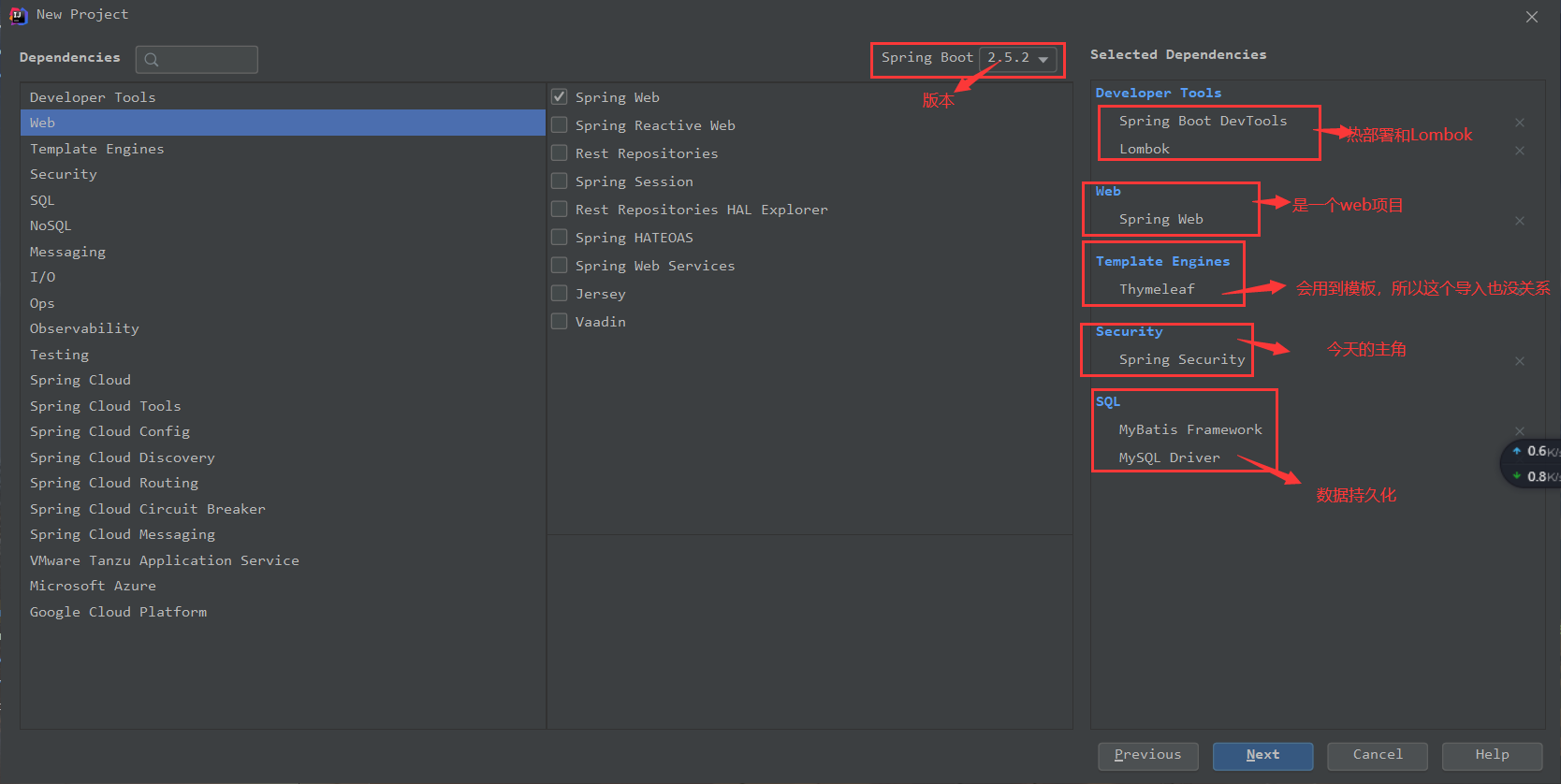Uncheck the Spring Web checkbox
The image size is (1561, 784).
click(559, 97)
